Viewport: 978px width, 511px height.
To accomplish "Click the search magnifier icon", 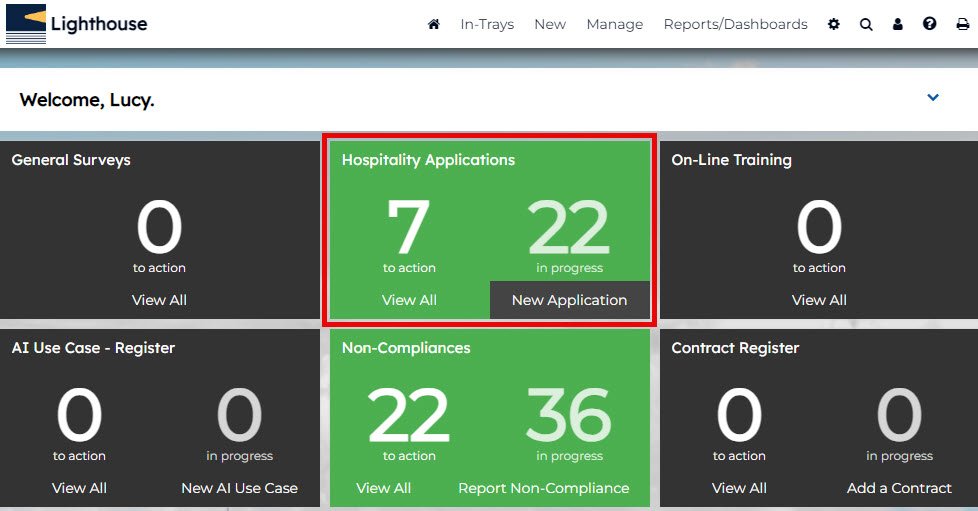I will click(x=866, y=24).
